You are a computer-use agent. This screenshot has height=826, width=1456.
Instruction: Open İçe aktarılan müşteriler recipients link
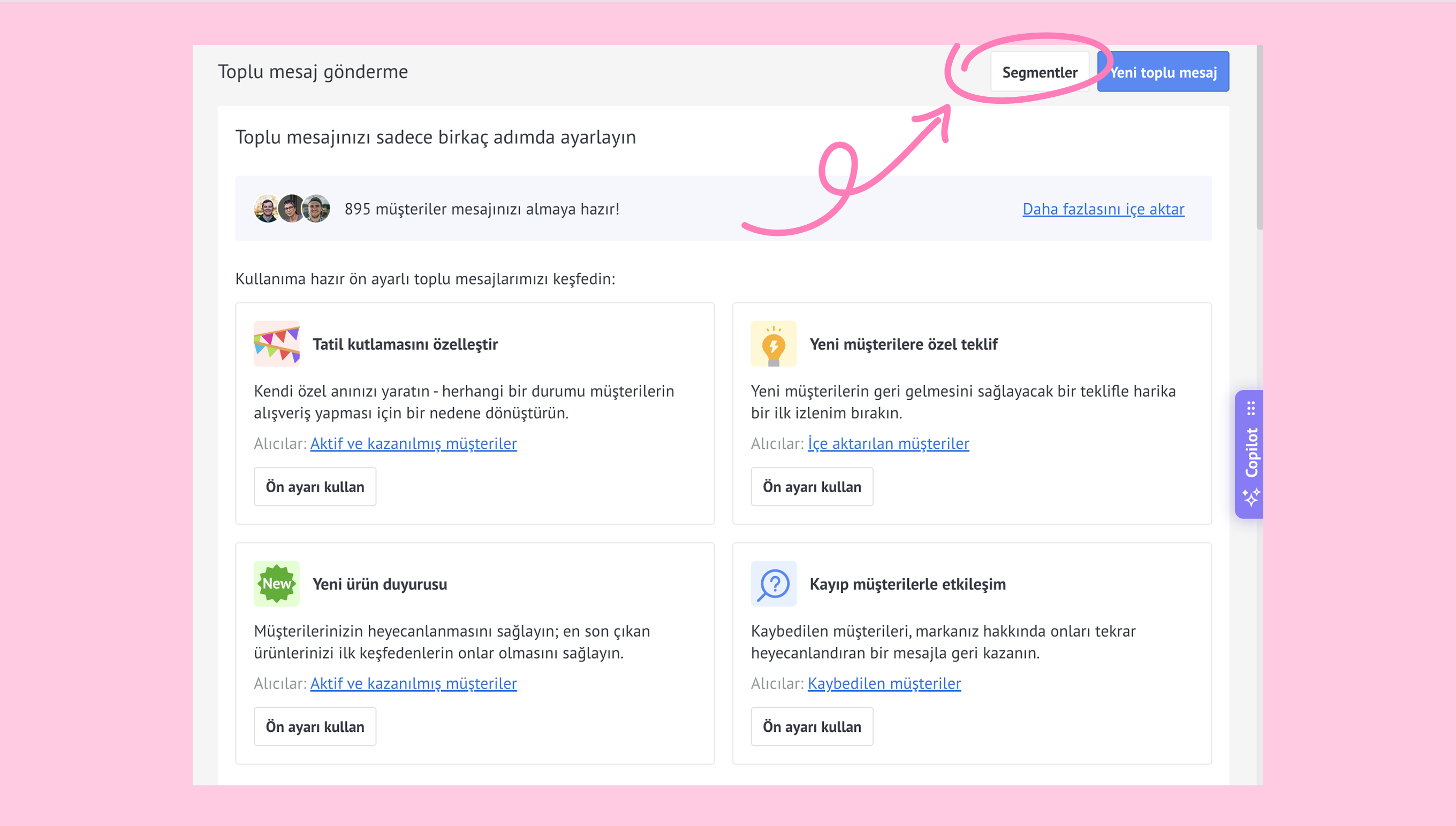[x=888, y=443]
